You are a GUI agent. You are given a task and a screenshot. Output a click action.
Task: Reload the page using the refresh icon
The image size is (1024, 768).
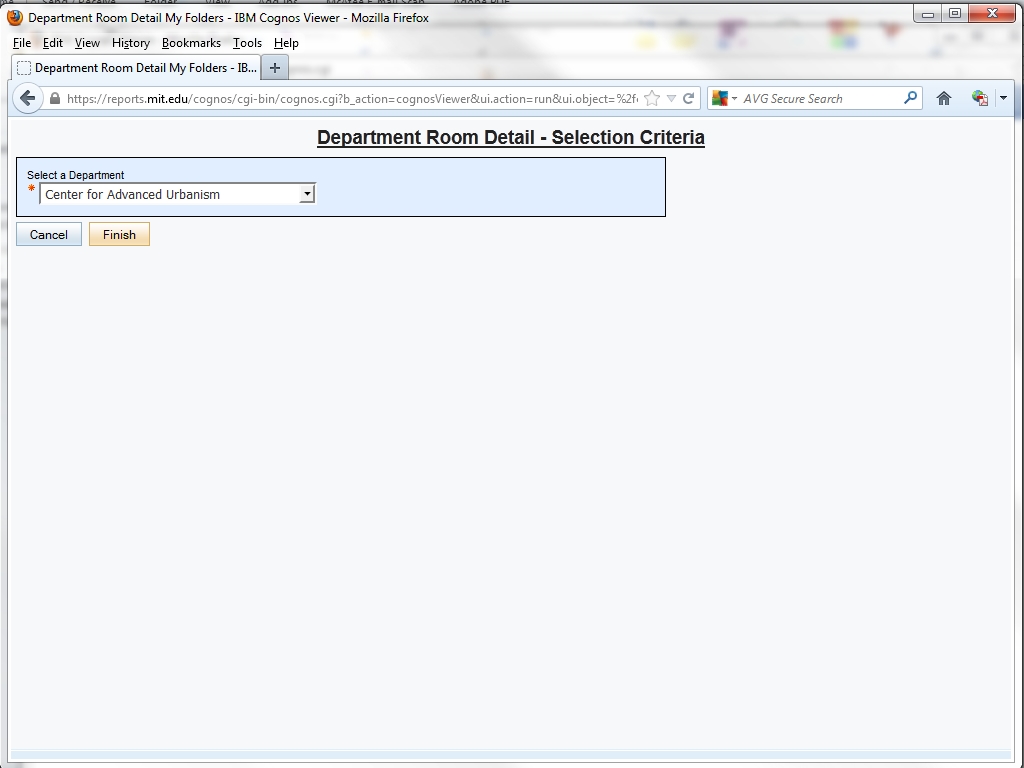pyautogui.click(x=688, y=98)
